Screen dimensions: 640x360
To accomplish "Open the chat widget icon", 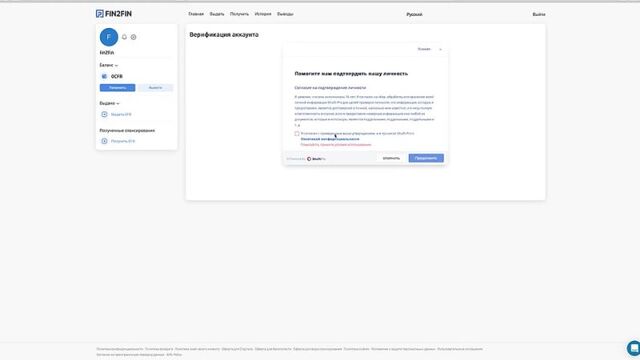I will pyautogui.click(x=633, y=348).
